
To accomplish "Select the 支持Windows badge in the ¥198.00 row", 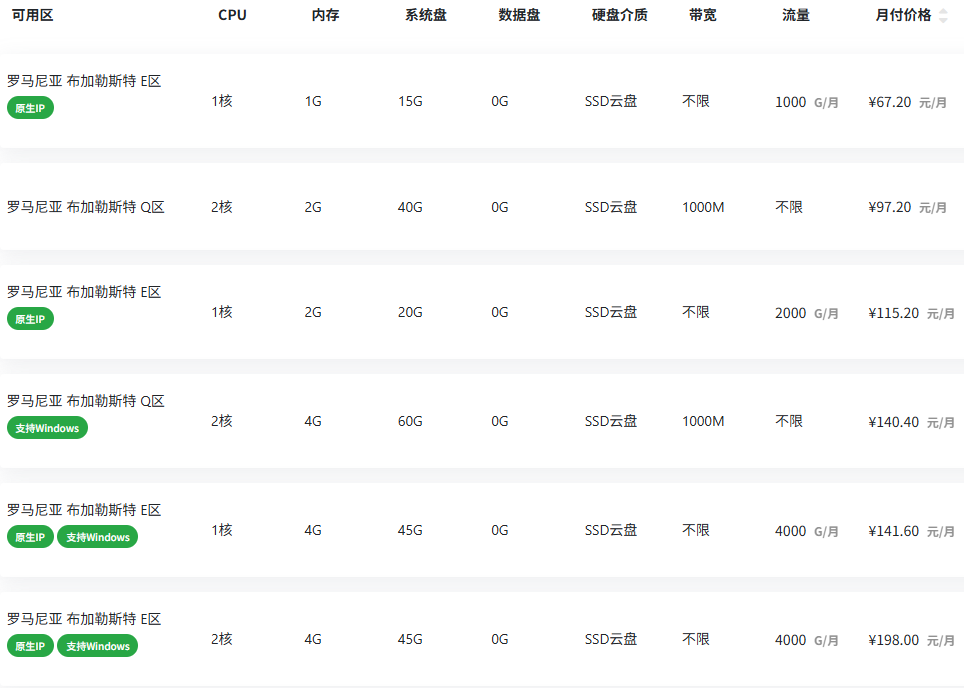I will 97,646.
